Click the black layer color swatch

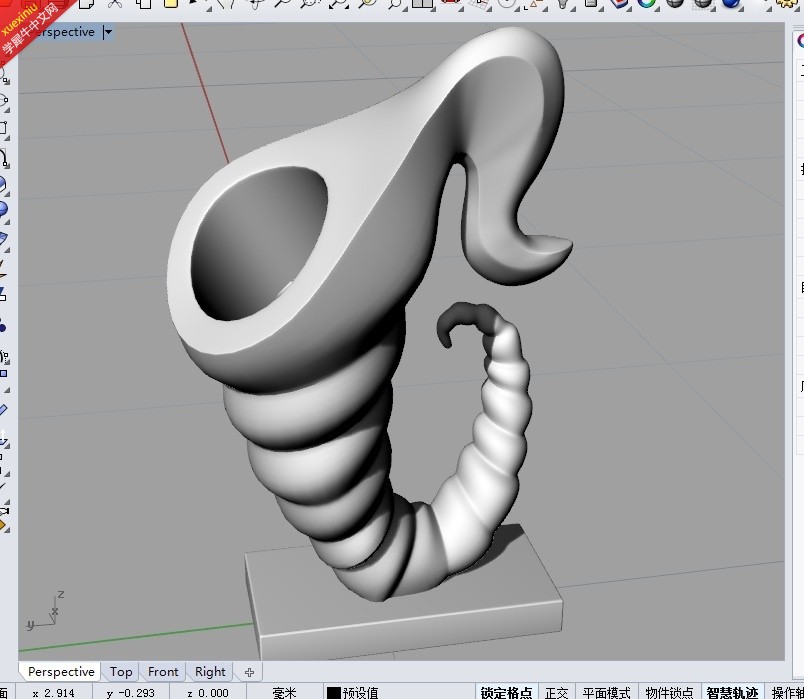click(x=333, y=693)
